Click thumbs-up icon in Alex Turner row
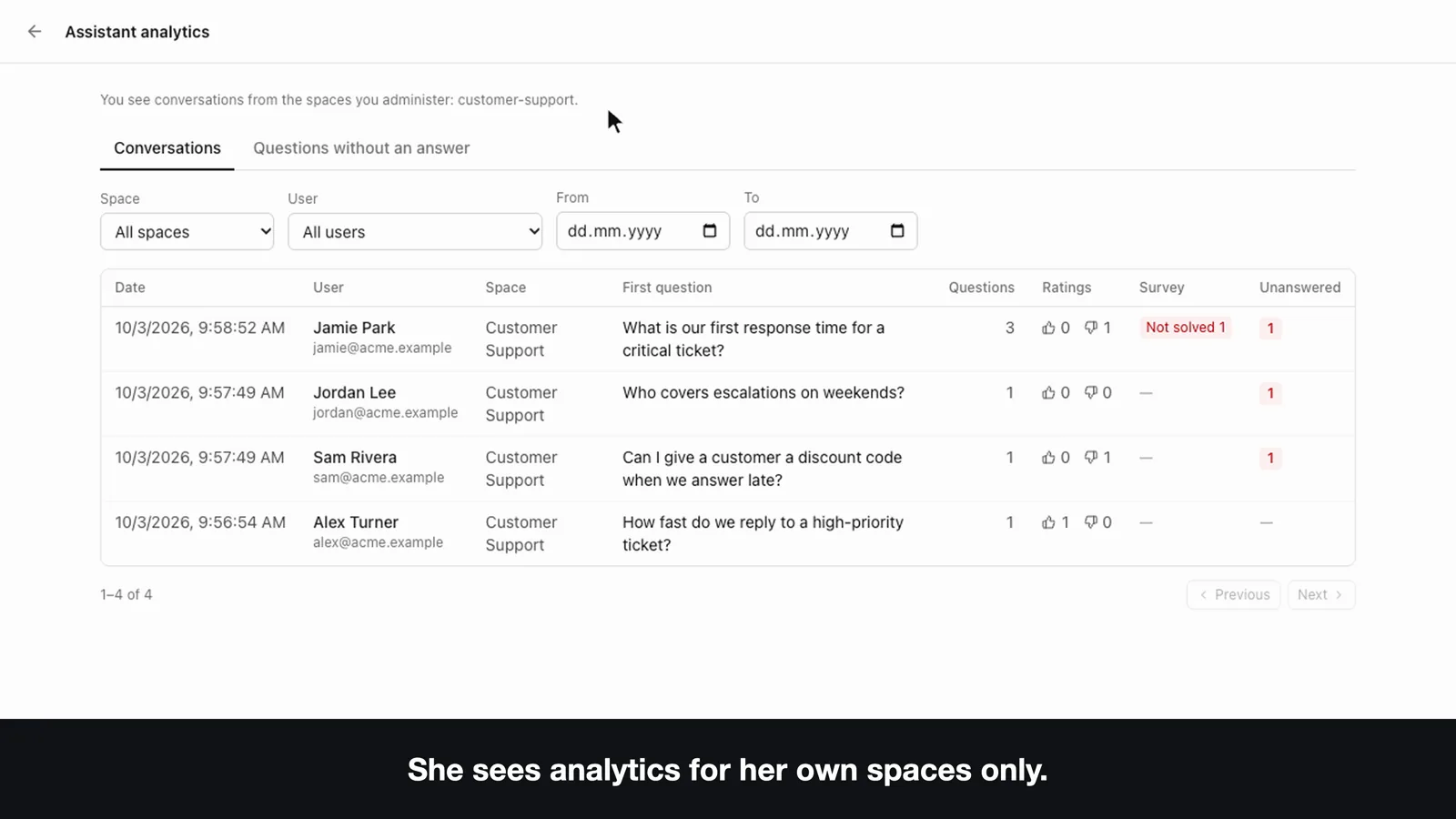The height and width of the screenshot is (819, 1456). click(x=1048, y=522)
